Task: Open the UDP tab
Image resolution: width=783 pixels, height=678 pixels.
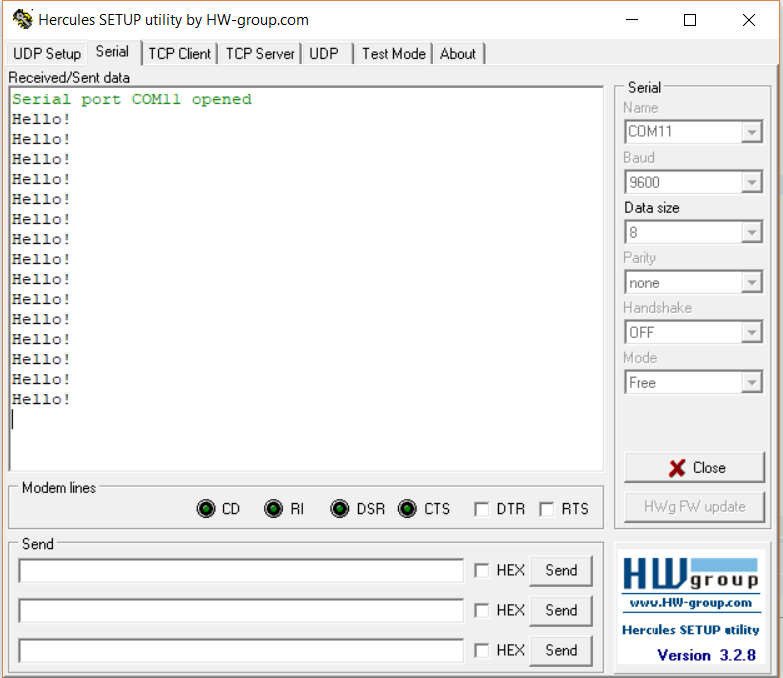Action: pyautogui.click(x=325, y=53)
